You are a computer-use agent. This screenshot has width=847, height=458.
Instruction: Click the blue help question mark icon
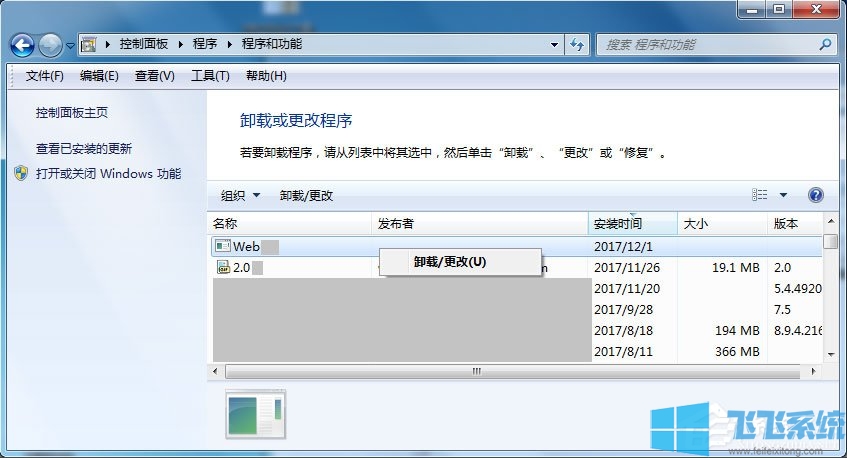pyautogui.click(x=816, y=195)
